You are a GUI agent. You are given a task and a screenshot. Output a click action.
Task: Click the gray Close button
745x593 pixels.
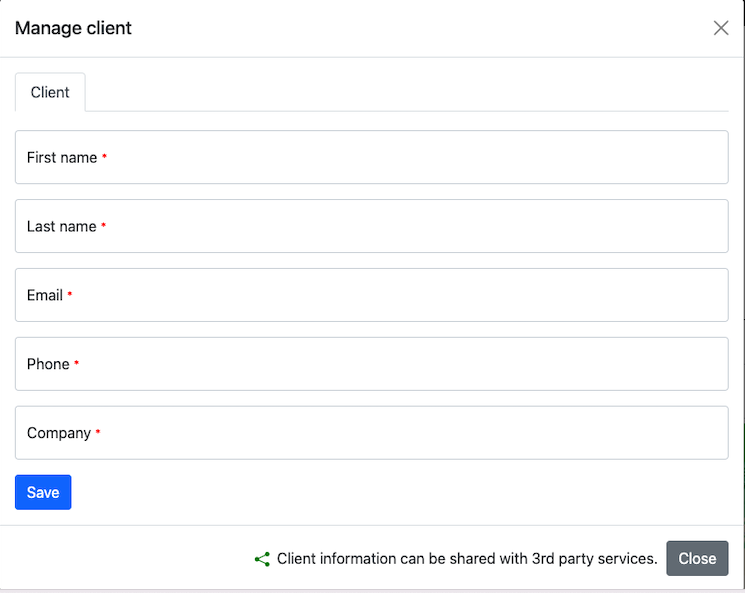[x=697, y=558]
